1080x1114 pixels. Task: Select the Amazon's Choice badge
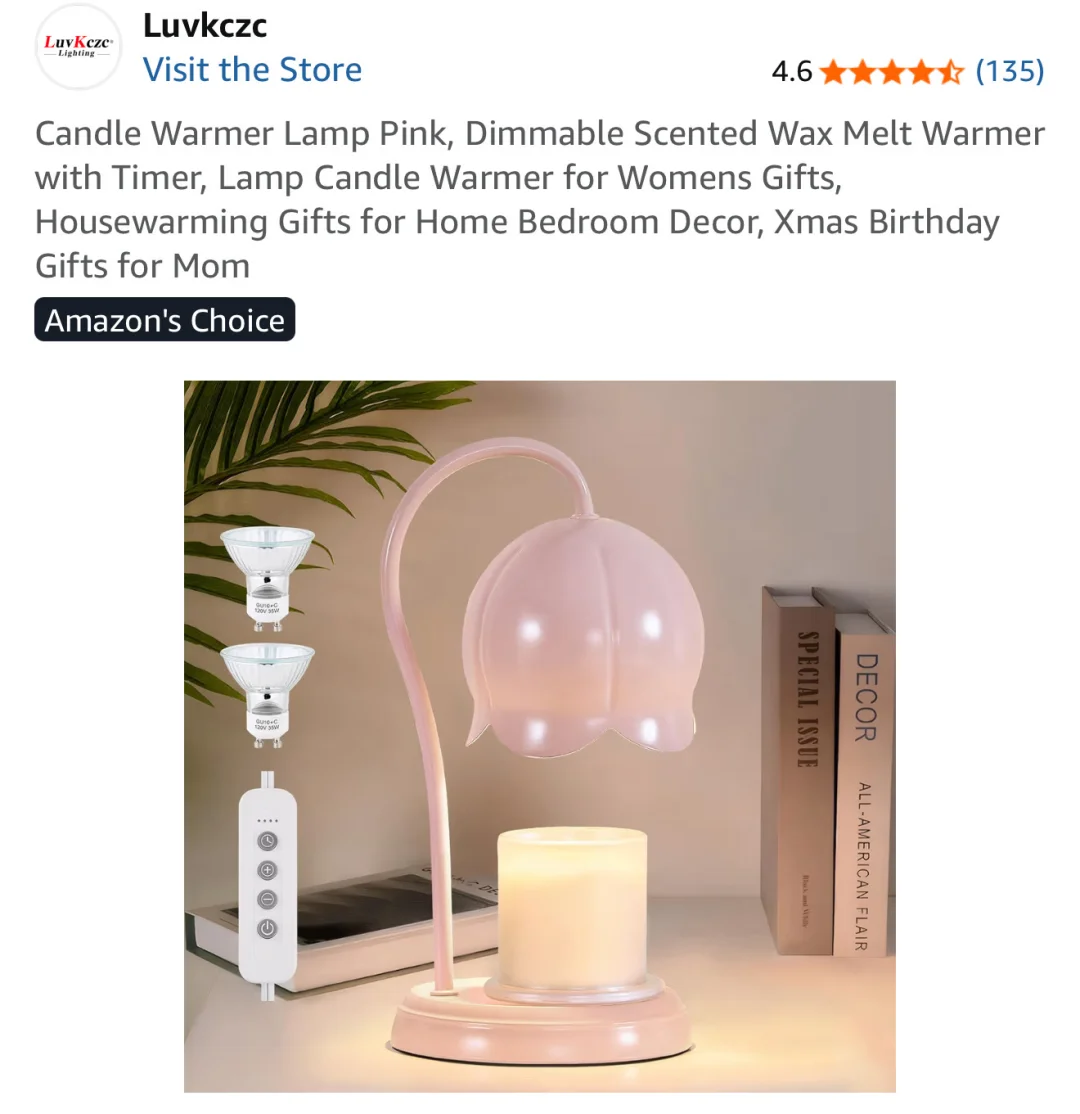coord(165,320)
